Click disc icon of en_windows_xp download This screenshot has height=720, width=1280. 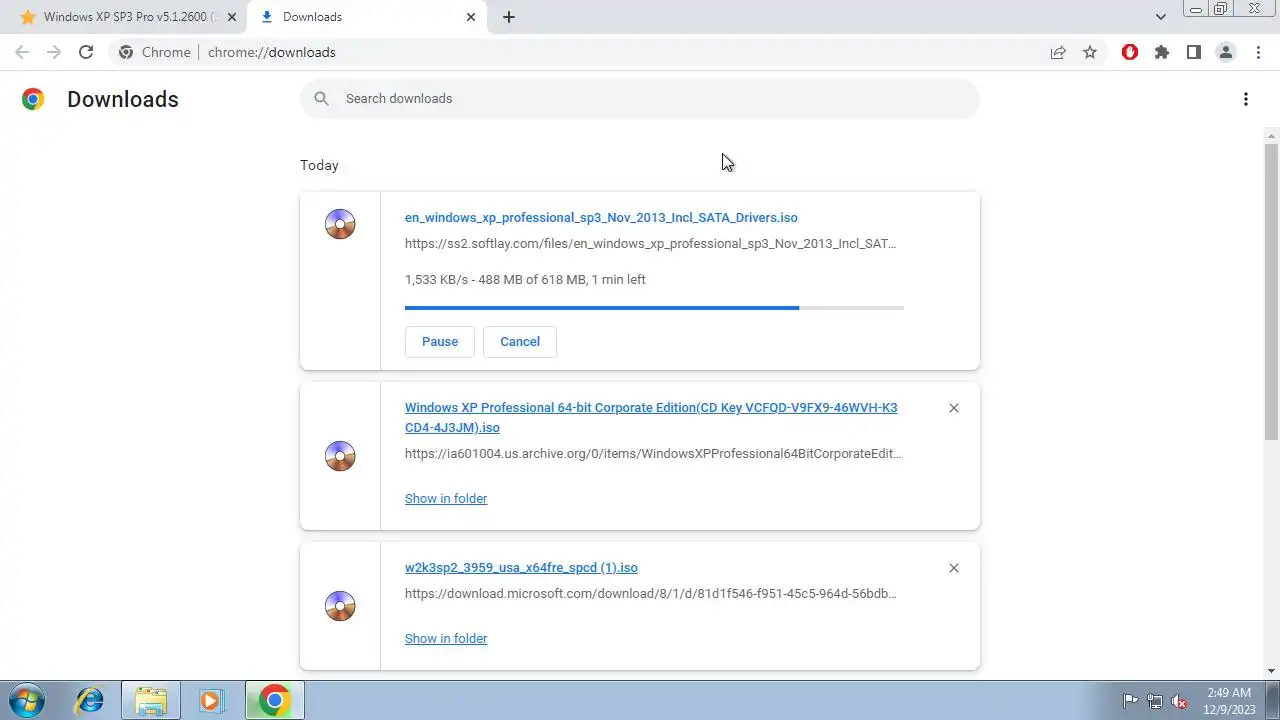point(340,224)
